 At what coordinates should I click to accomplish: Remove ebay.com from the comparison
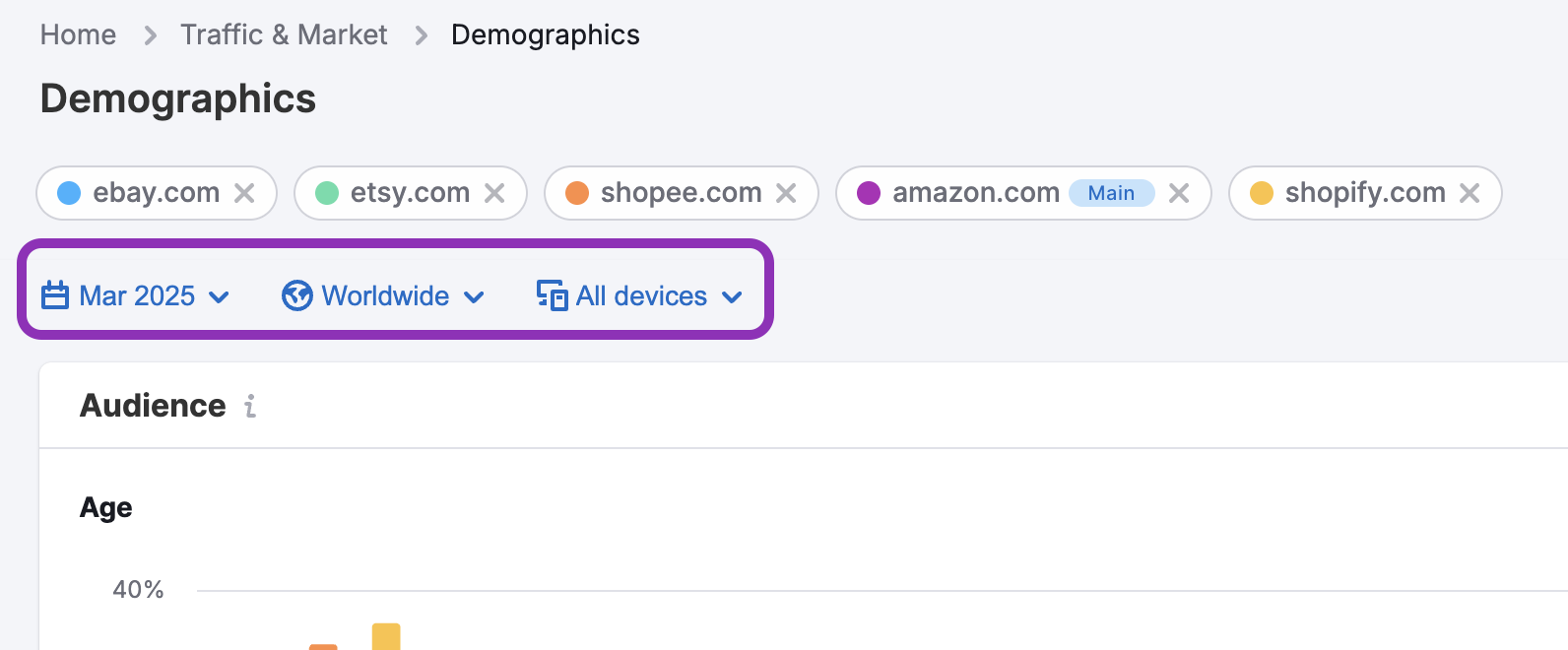tap(244, 193)
